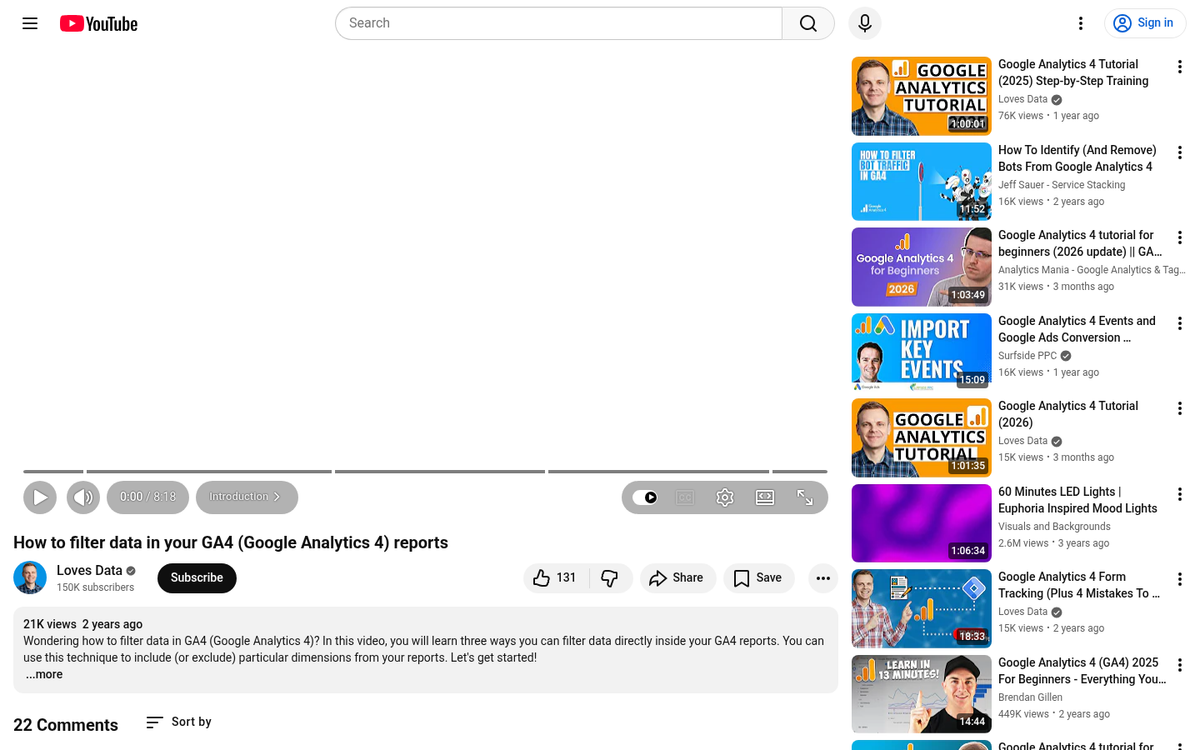This screenshot has width=1200, height=750.
Task: Open more actions menu beside Save
Action: (x=822, y=578)
